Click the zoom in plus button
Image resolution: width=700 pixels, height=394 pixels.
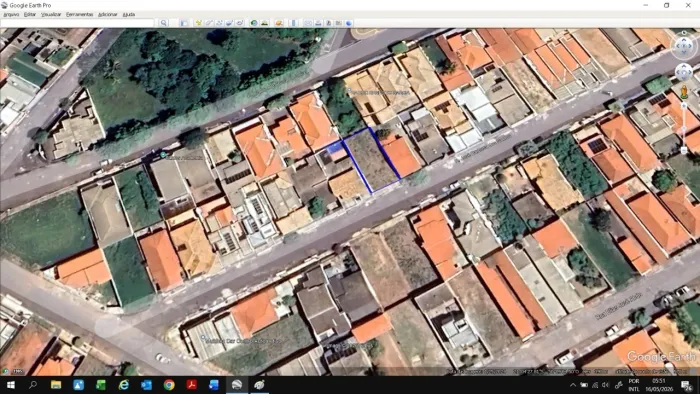pyautogui.click(x=684, y=105)
